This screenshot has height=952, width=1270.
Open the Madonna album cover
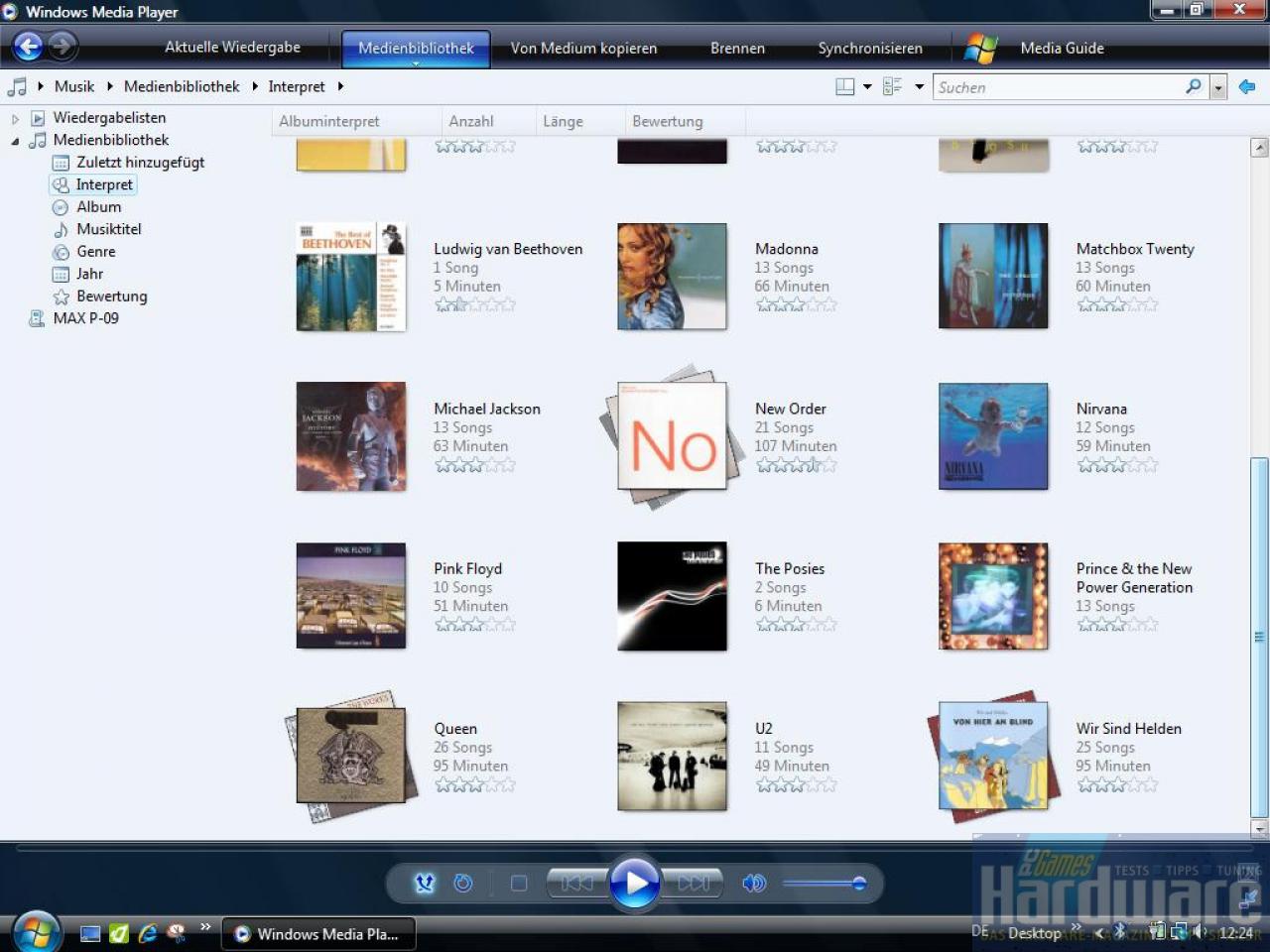672,277
